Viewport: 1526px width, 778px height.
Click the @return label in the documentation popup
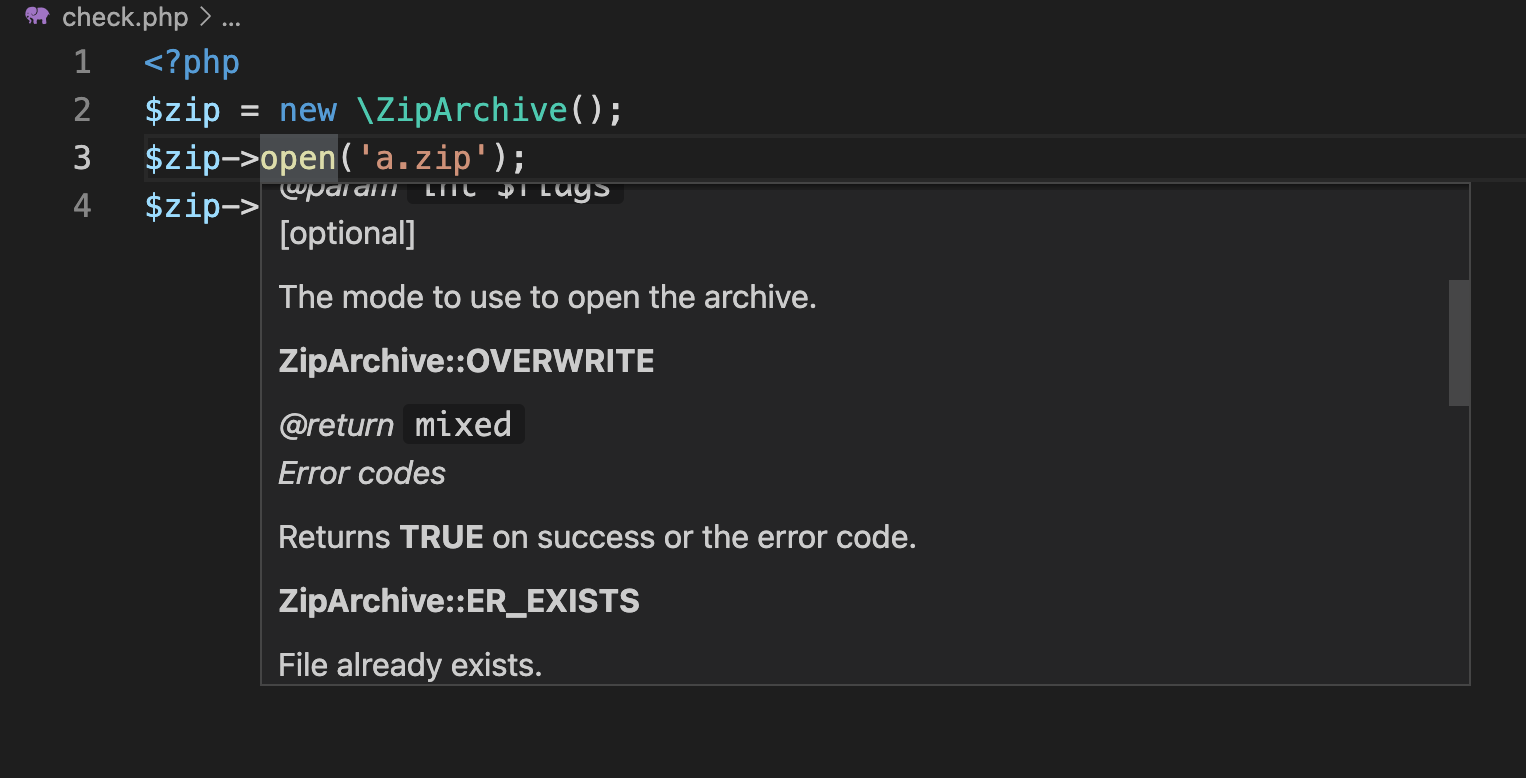coord(336,424)
